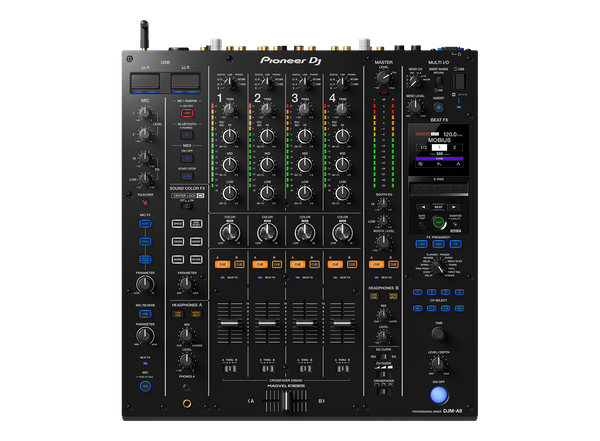Select FX FREQUENCY MID button
Image resolution: width=600 pixels, height=441 pixels.
tap(439, 244)
